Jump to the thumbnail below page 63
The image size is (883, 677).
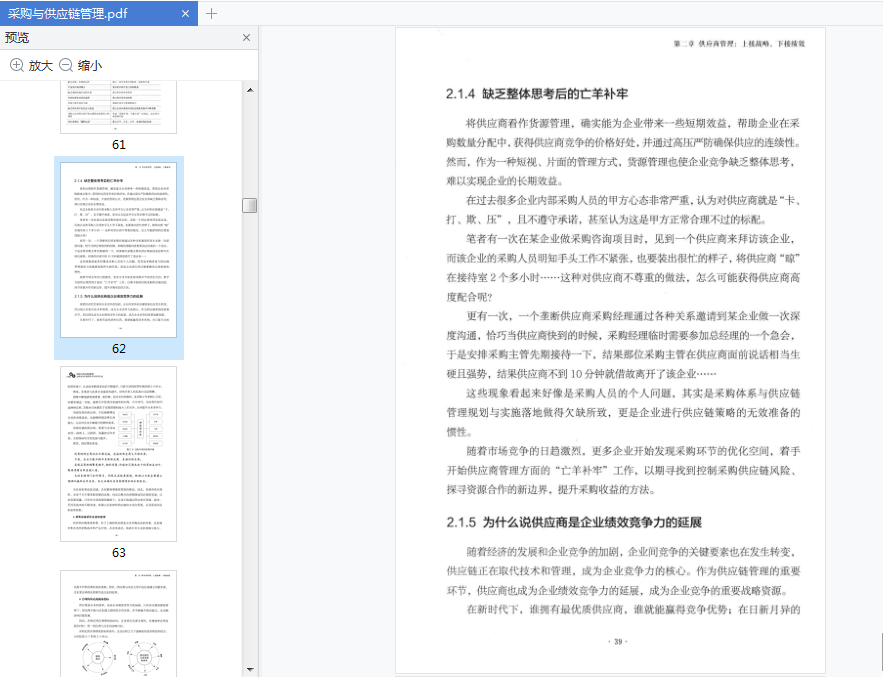tap(118, 622)
